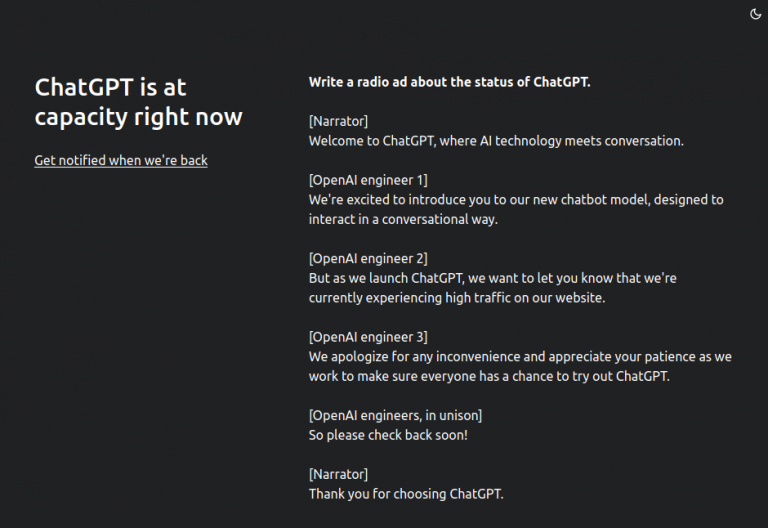The height and width of the screenshot is (528, 768).
Task: Select the bold 'Write a radio ad' prompt
Action: click(449, 82)
